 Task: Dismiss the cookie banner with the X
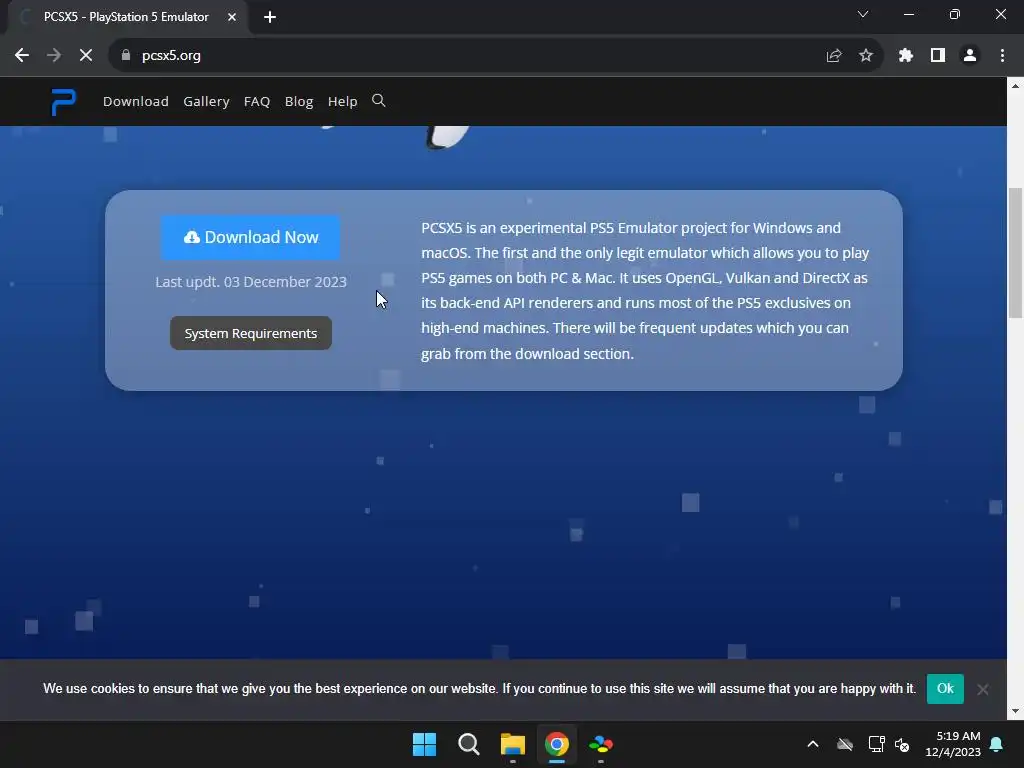click(x=983, y=689)
